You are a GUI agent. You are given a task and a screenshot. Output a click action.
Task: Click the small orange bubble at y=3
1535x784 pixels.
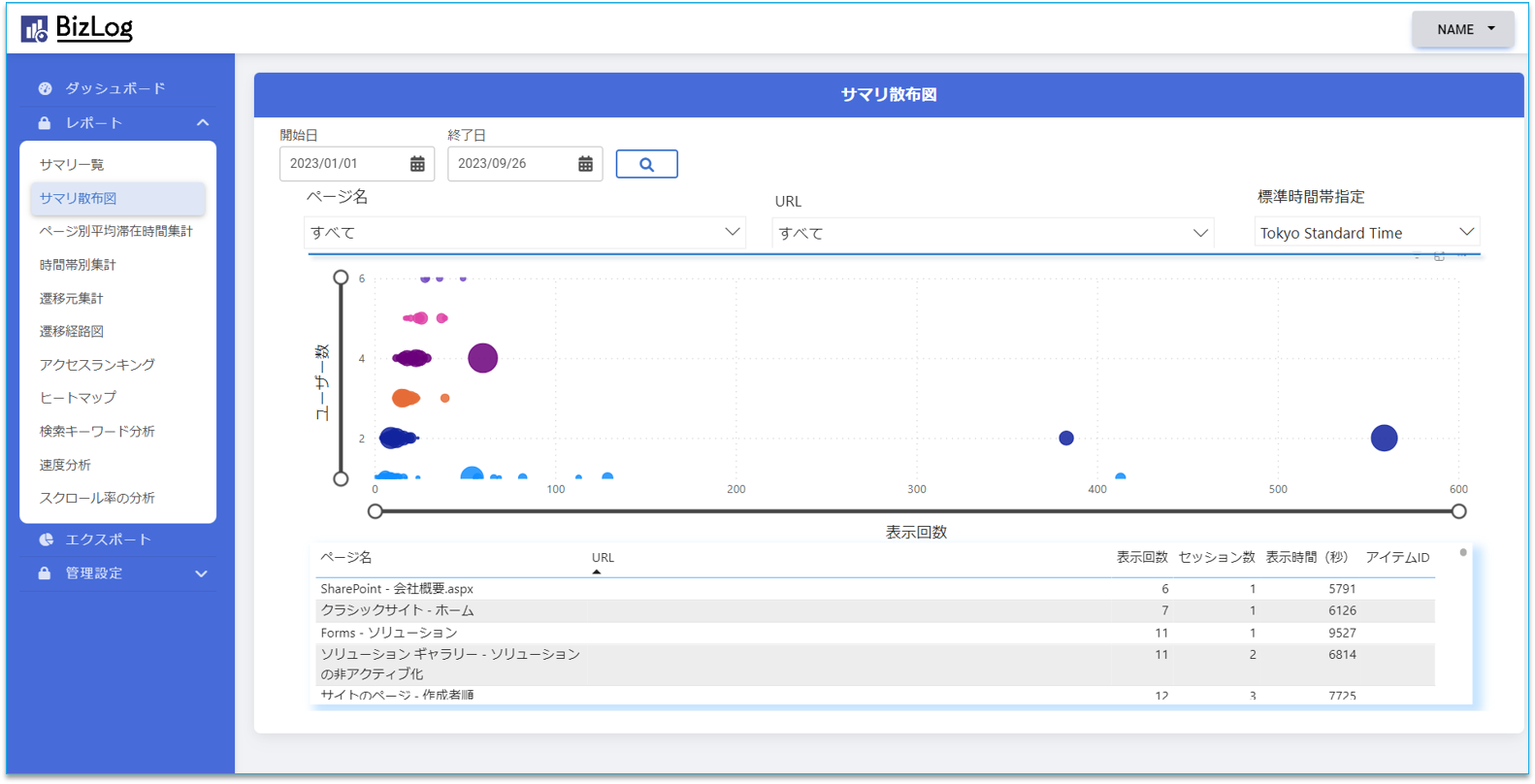pos(445,398)
